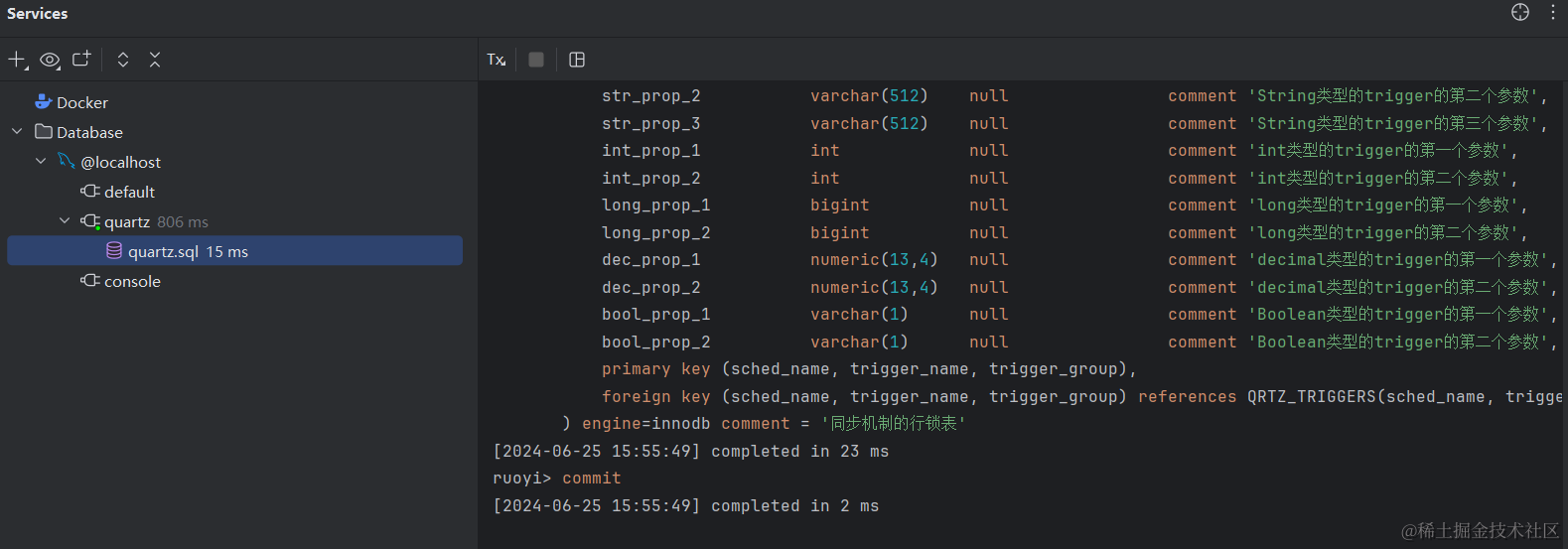Click the Expand All tree icon
The width and height of the screenshot is (1568, 549).
click(123, 60)
